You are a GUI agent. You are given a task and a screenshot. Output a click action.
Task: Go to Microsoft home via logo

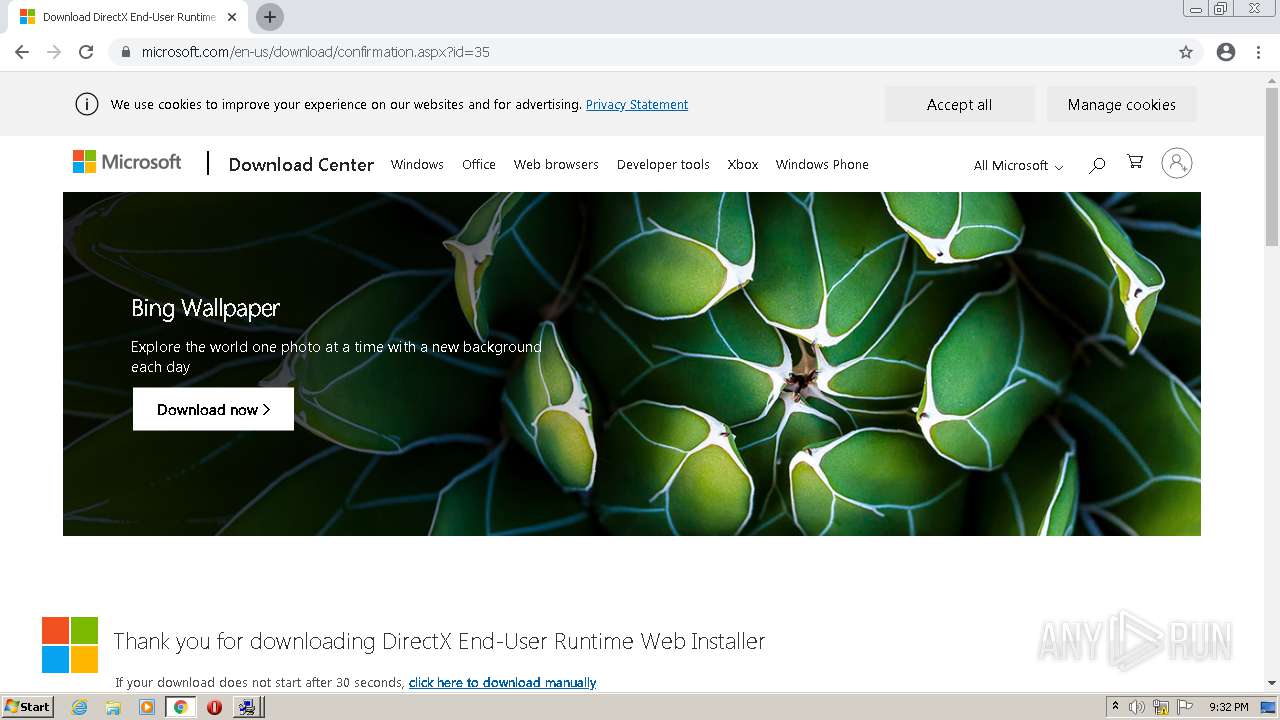pyautogui.click(x=127, y=162)
